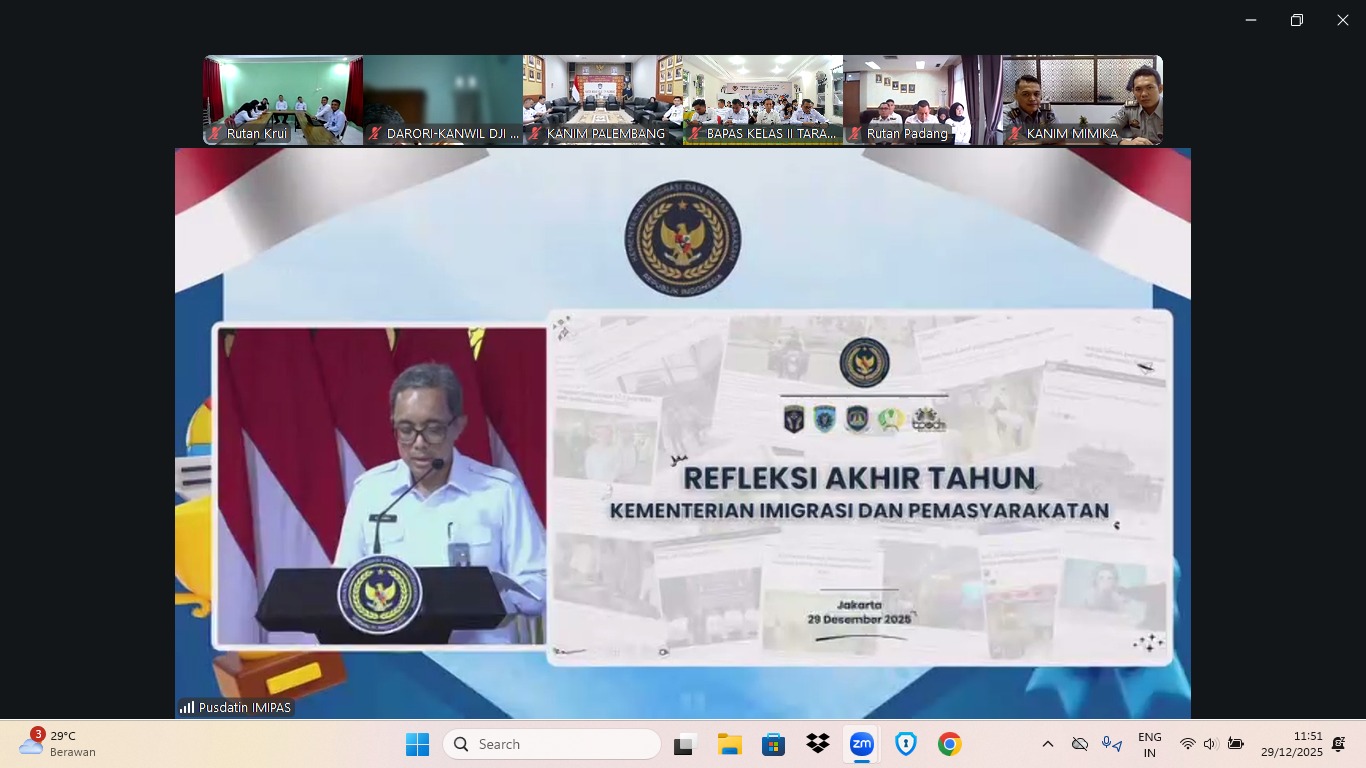The image size is (1366, 768).
Task: Click the Windows Start button
Action: pos(417,744)
